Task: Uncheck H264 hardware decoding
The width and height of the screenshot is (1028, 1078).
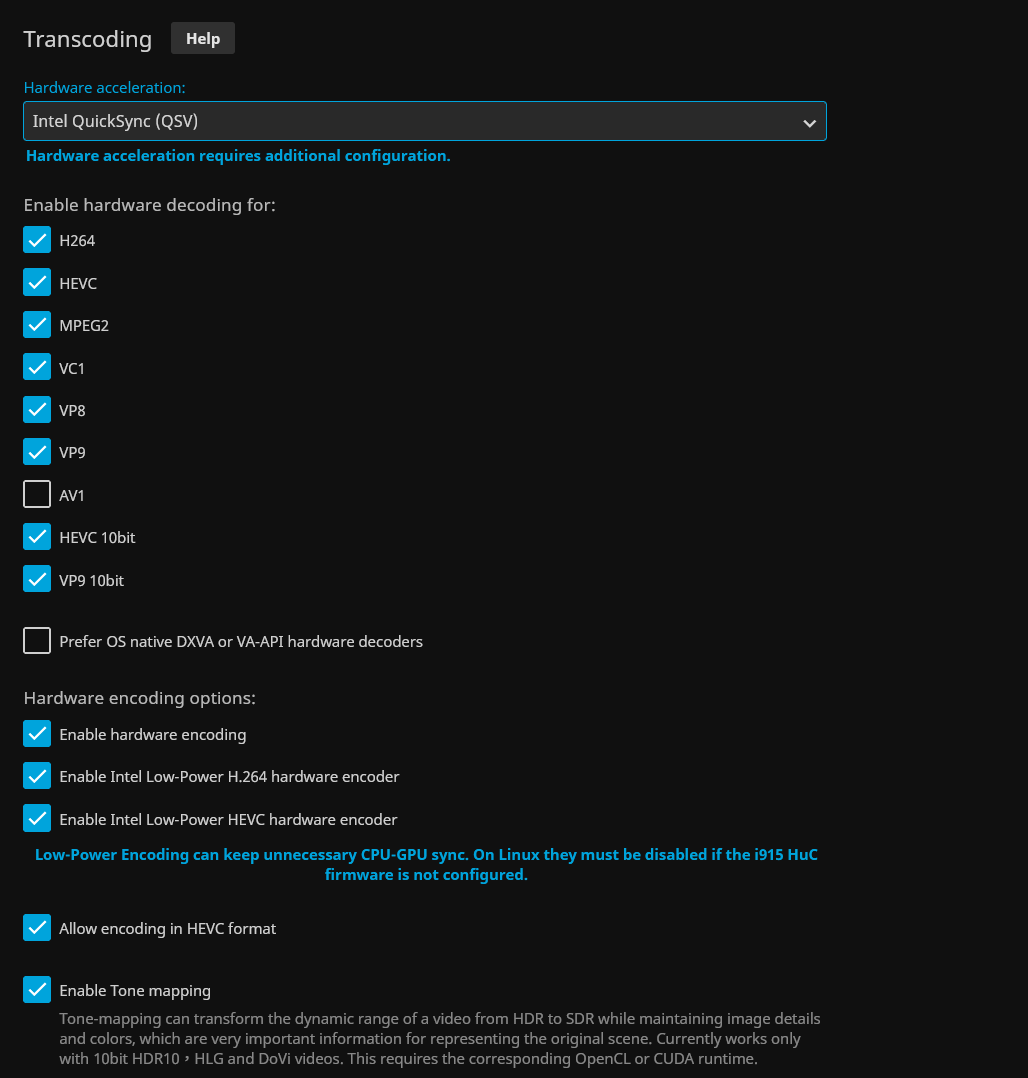Action: click(37, 241)
